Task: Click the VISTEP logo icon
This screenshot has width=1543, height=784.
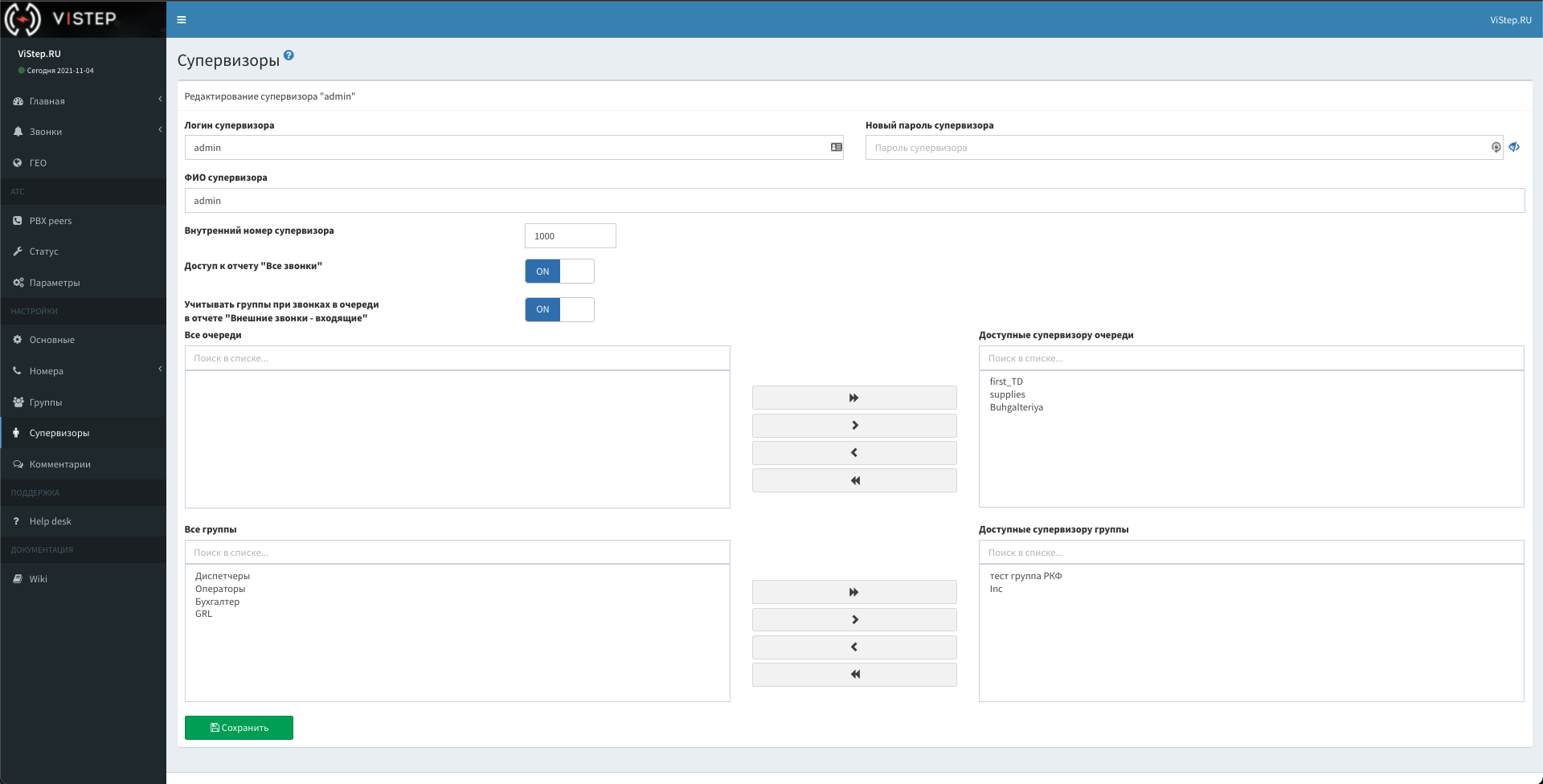Action: point(23,18)
